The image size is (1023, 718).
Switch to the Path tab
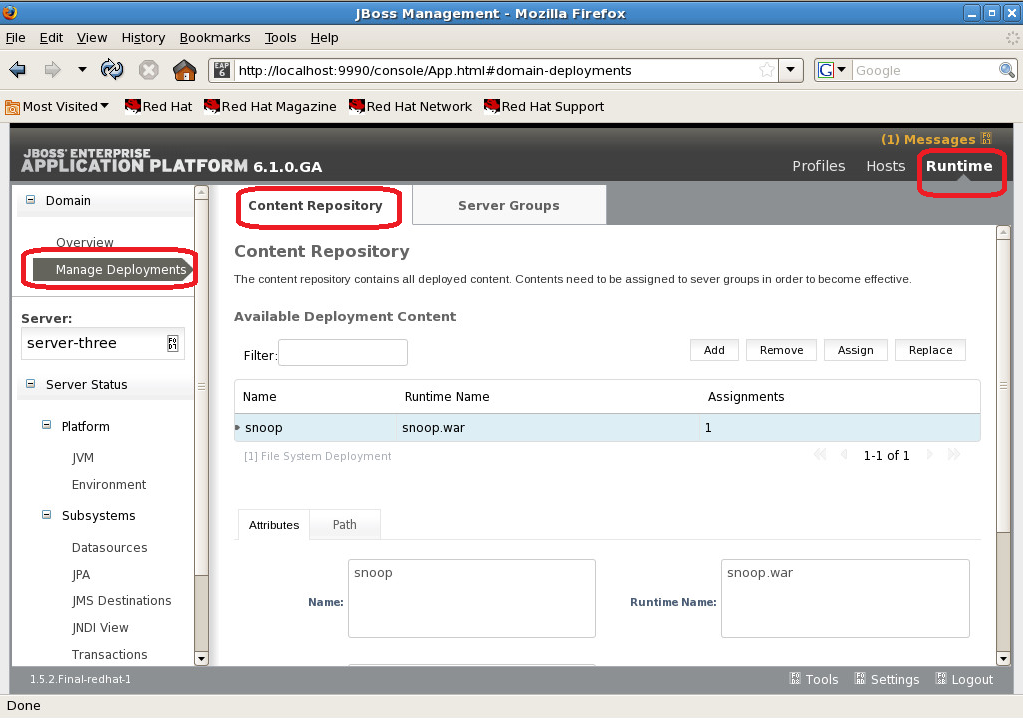[x=344, y=524]
